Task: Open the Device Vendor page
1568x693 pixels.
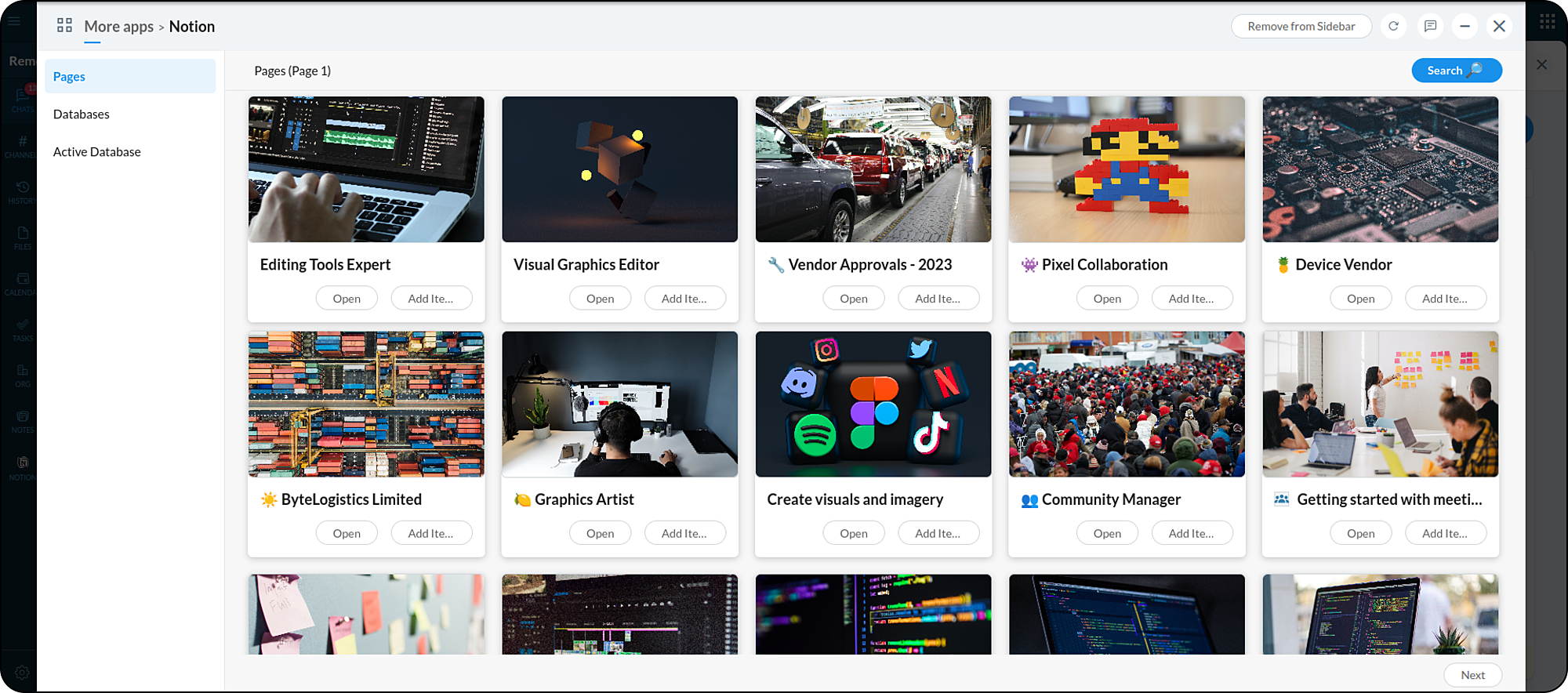Action: click(1361, 299)
